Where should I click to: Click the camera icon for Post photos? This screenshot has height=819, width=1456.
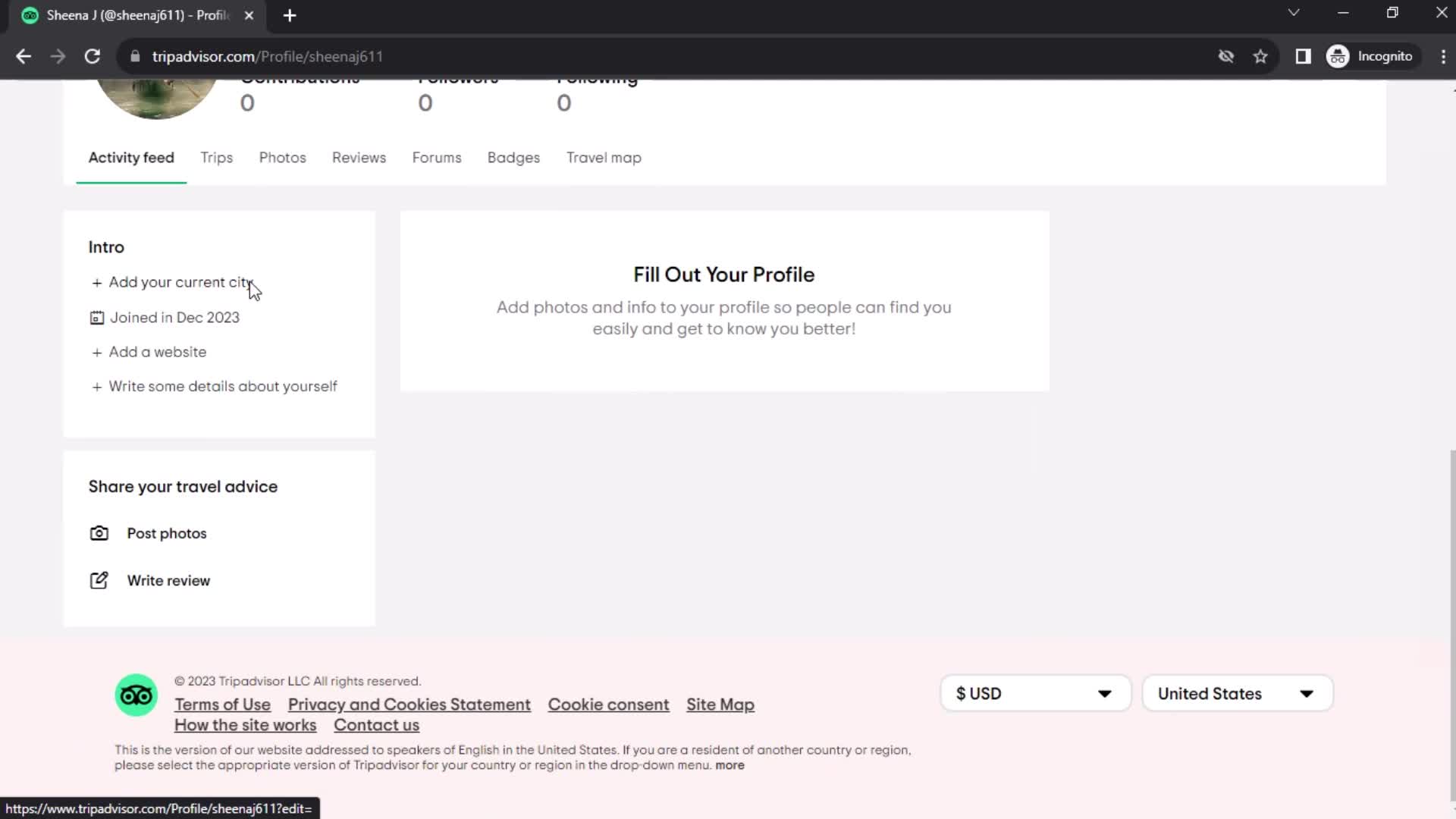pos(99,533)
